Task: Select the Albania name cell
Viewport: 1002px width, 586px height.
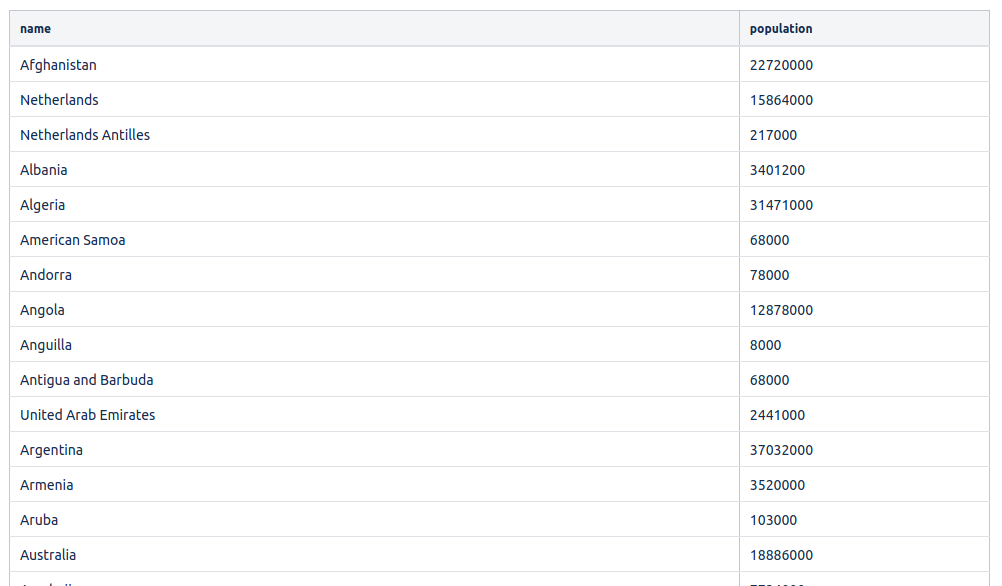Action: (x=44, y=170)
